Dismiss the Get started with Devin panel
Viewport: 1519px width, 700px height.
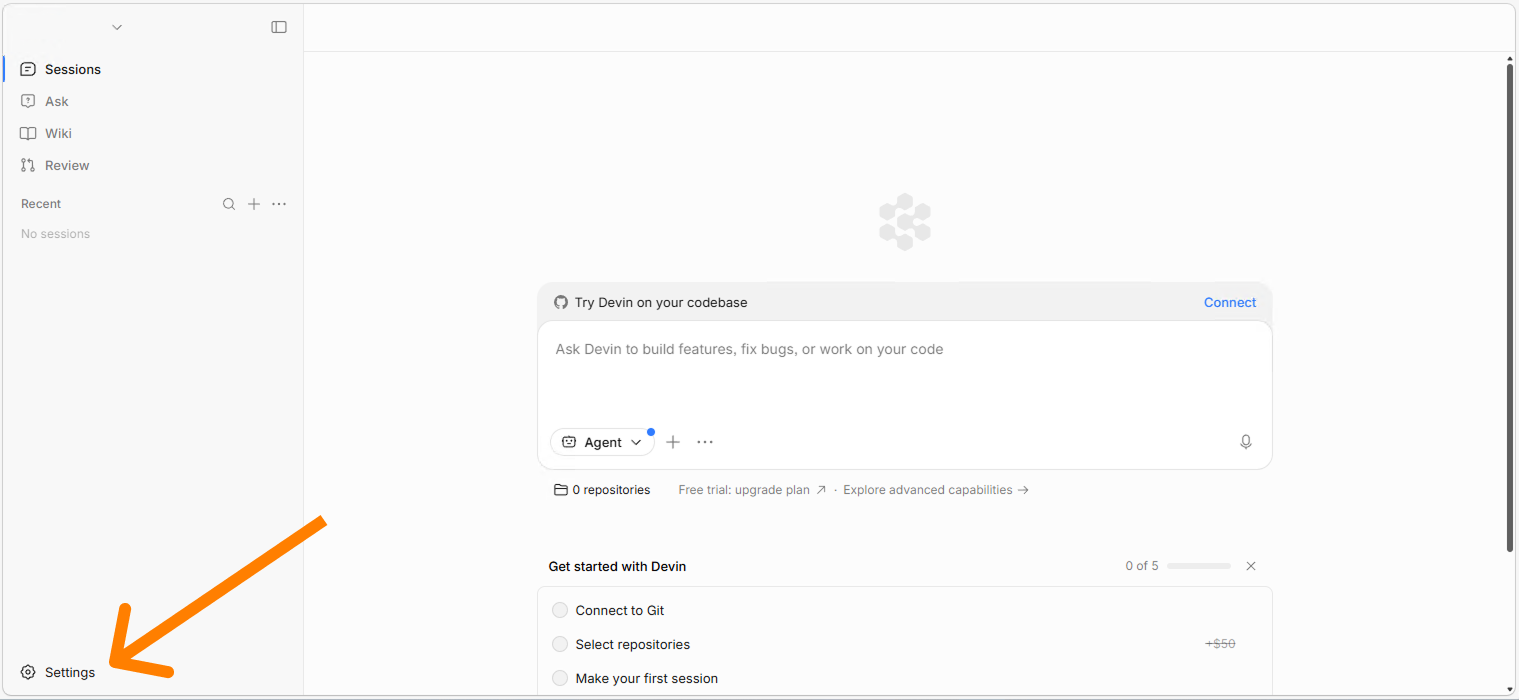tap(1250, 566)
